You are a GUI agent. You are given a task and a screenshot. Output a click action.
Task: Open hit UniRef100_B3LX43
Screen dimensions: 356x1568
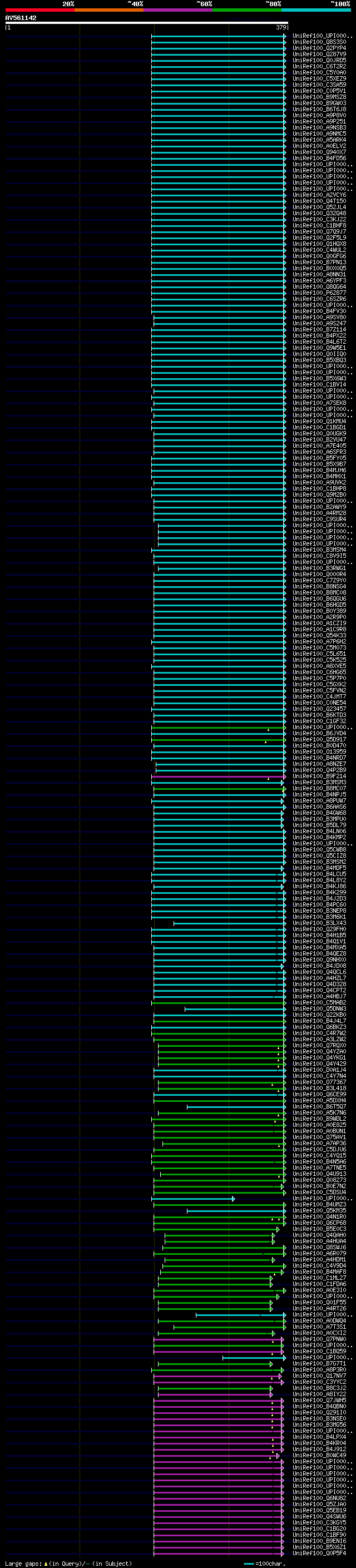click(319, 923)
